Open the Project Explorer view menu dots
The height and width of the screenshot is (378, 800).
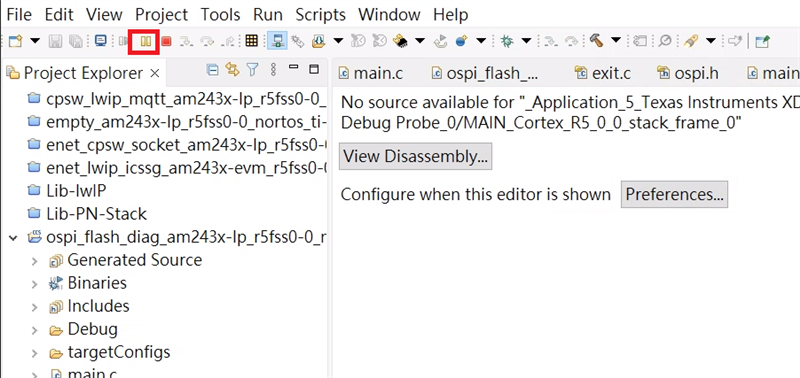coord(273,69)
